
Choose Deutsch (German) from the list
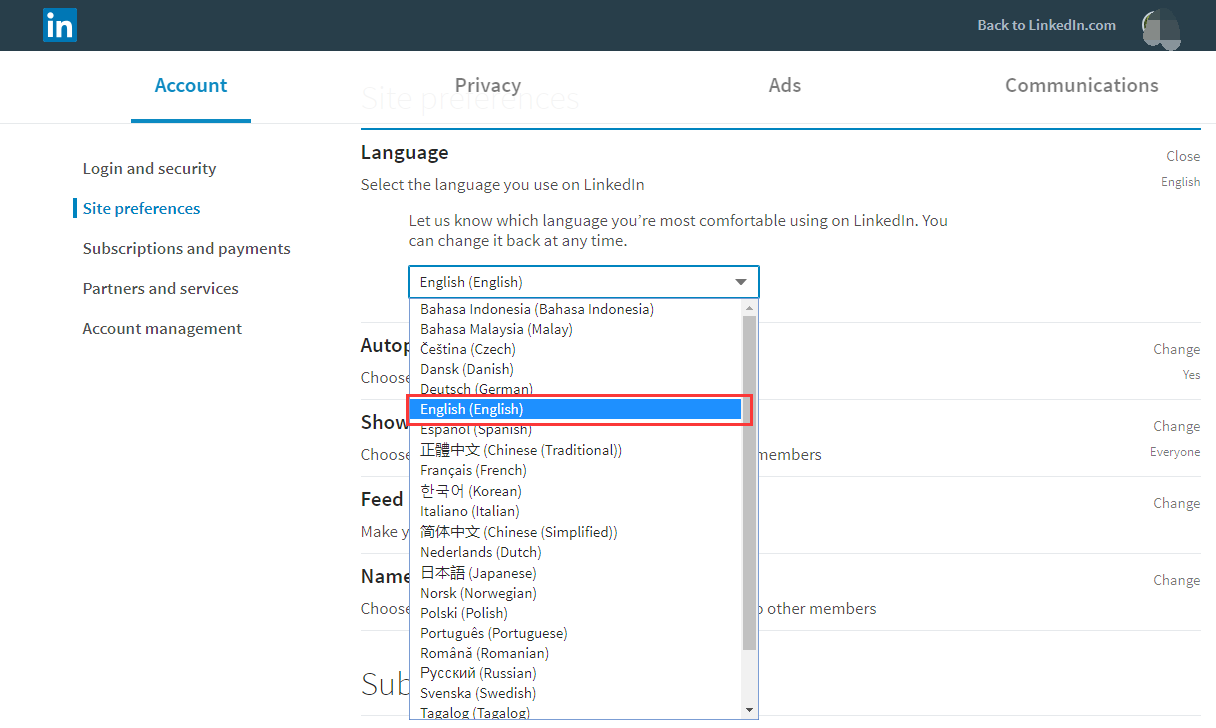(476, 389)
